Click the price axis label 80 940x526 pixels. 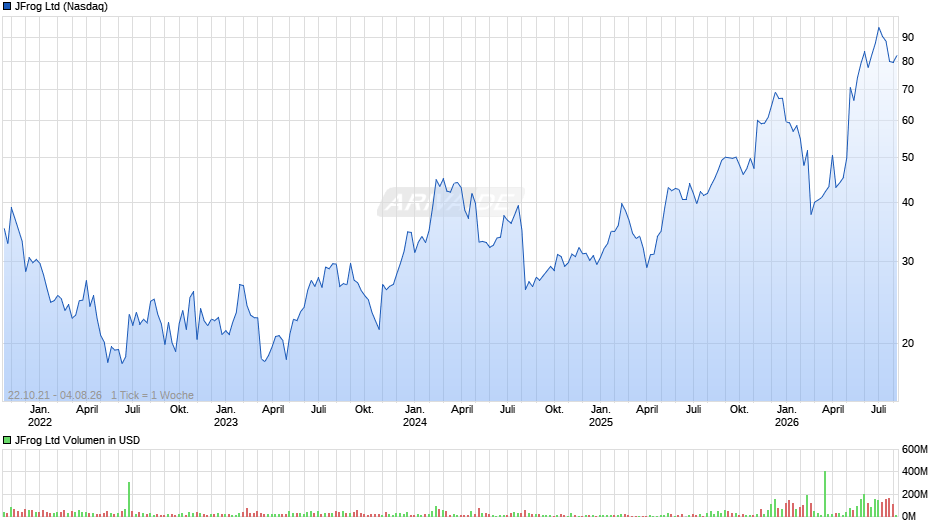908,61
